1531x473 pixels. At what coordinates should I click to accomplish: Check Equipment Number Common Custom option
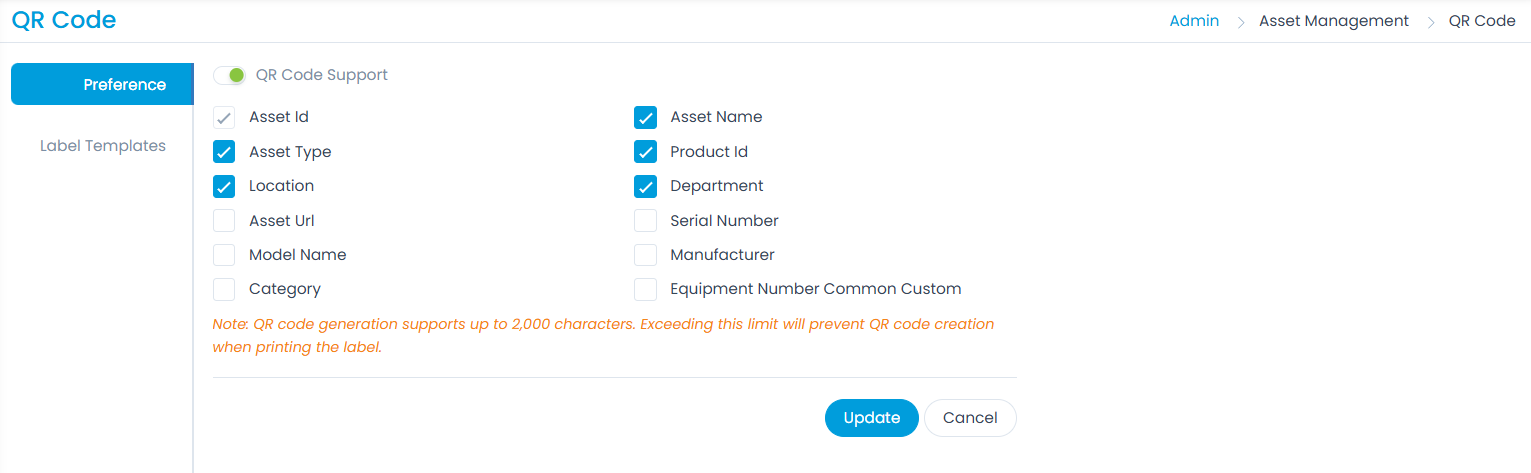(x=645, y=289)
